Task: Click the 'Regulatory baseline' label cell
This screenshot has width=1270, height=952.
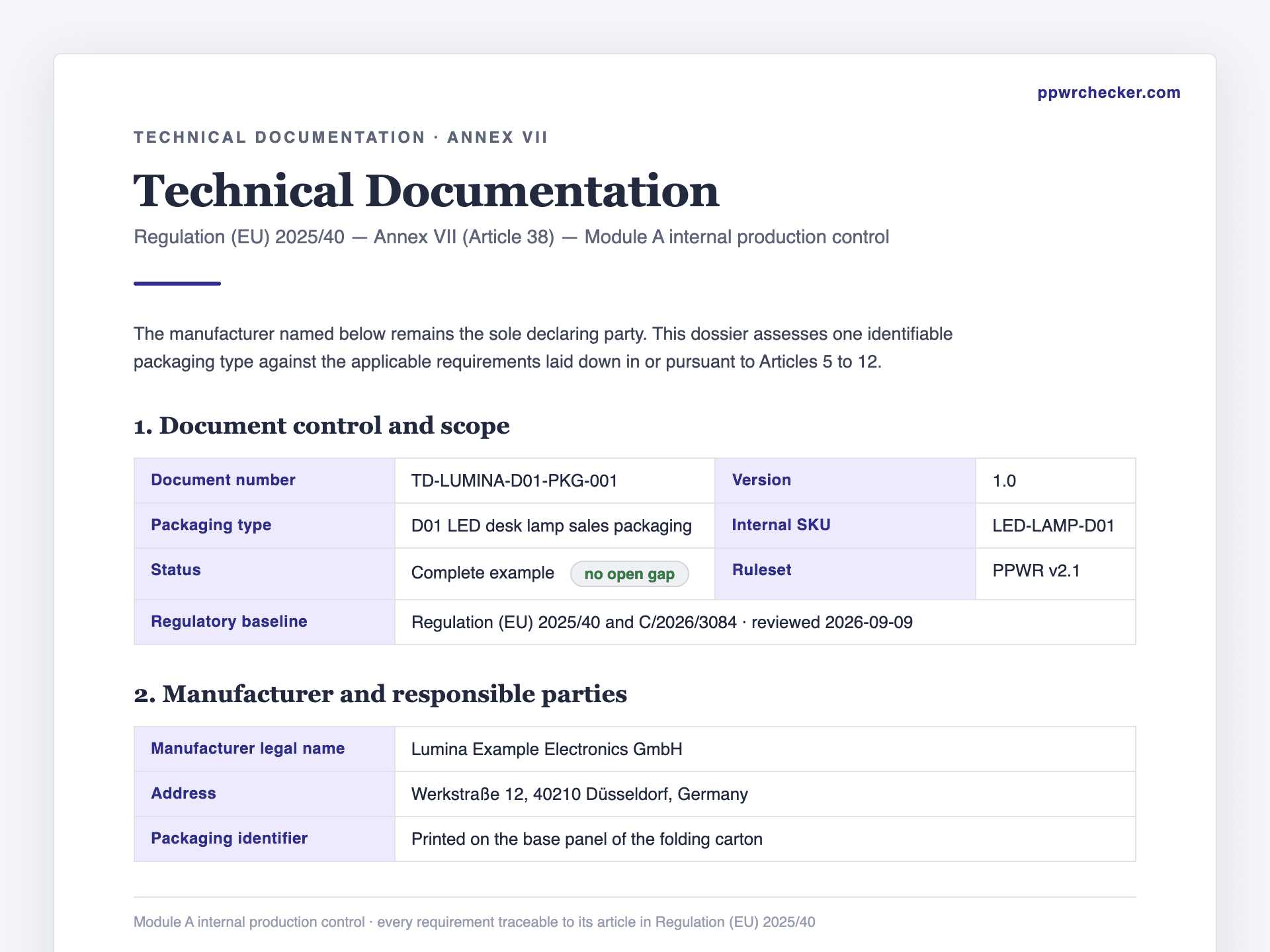Action: [x=265, y=622]
